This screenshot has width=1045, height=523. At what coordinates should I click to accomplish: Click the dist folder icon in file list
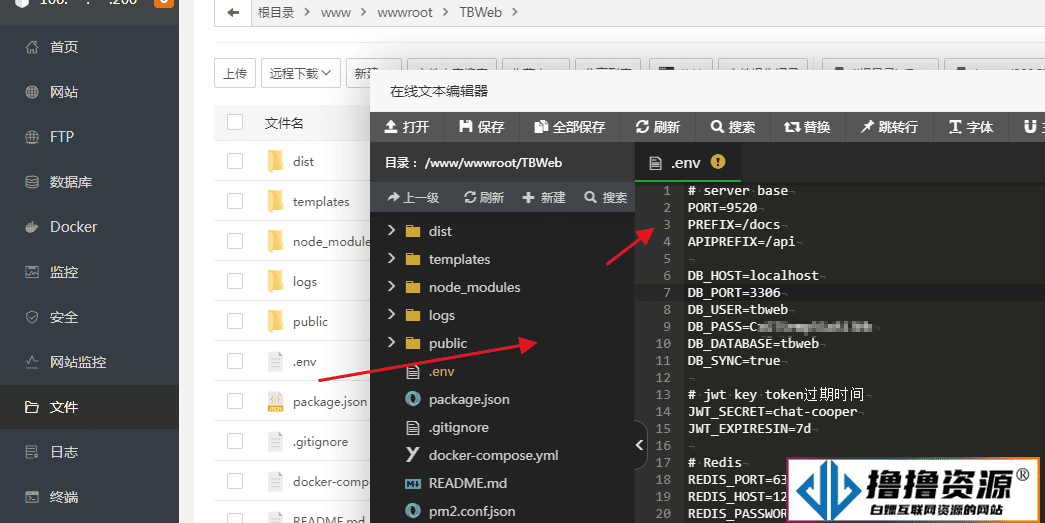click(275, 161)
